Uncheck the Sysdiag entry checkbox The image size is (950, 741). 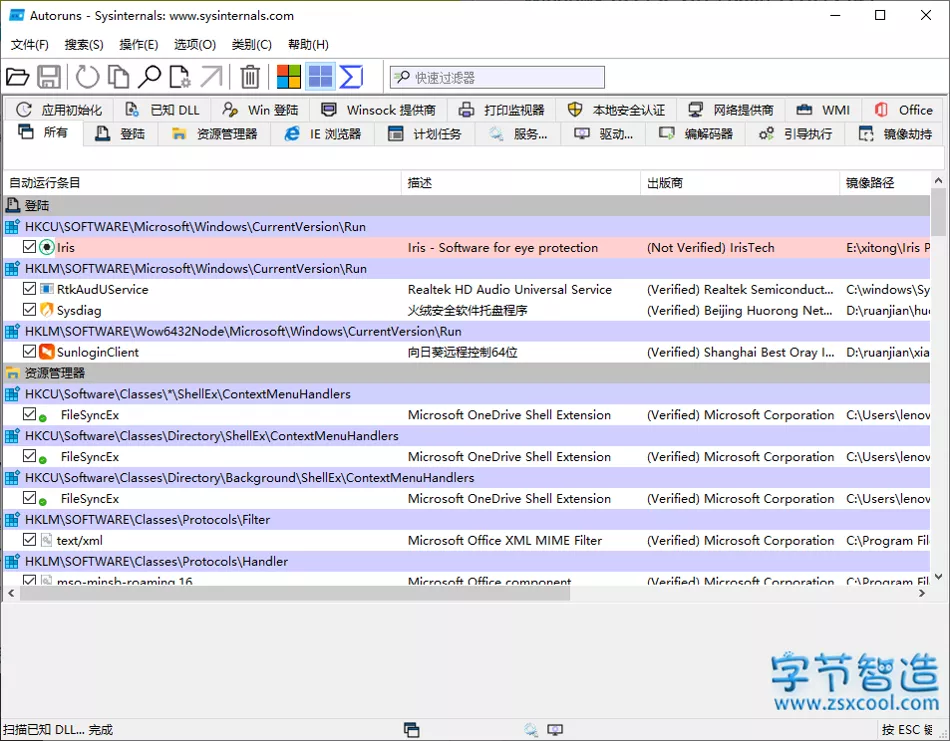coord(29,309)
